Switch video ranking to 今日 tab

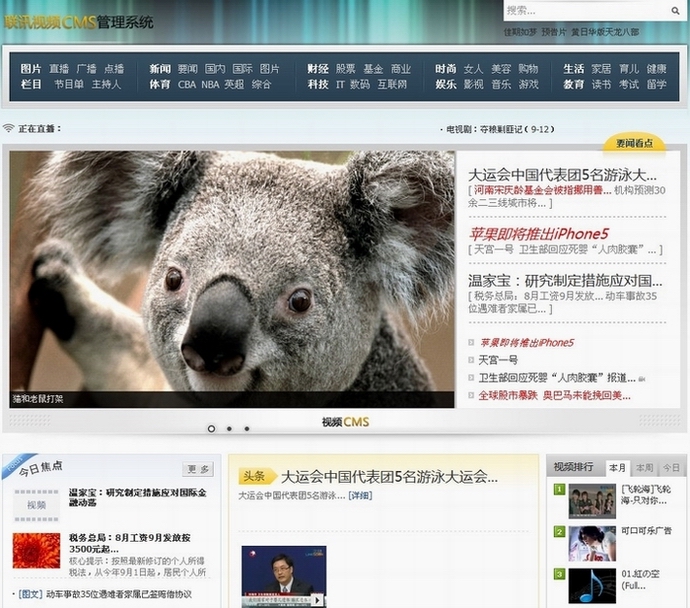(670, 468)
